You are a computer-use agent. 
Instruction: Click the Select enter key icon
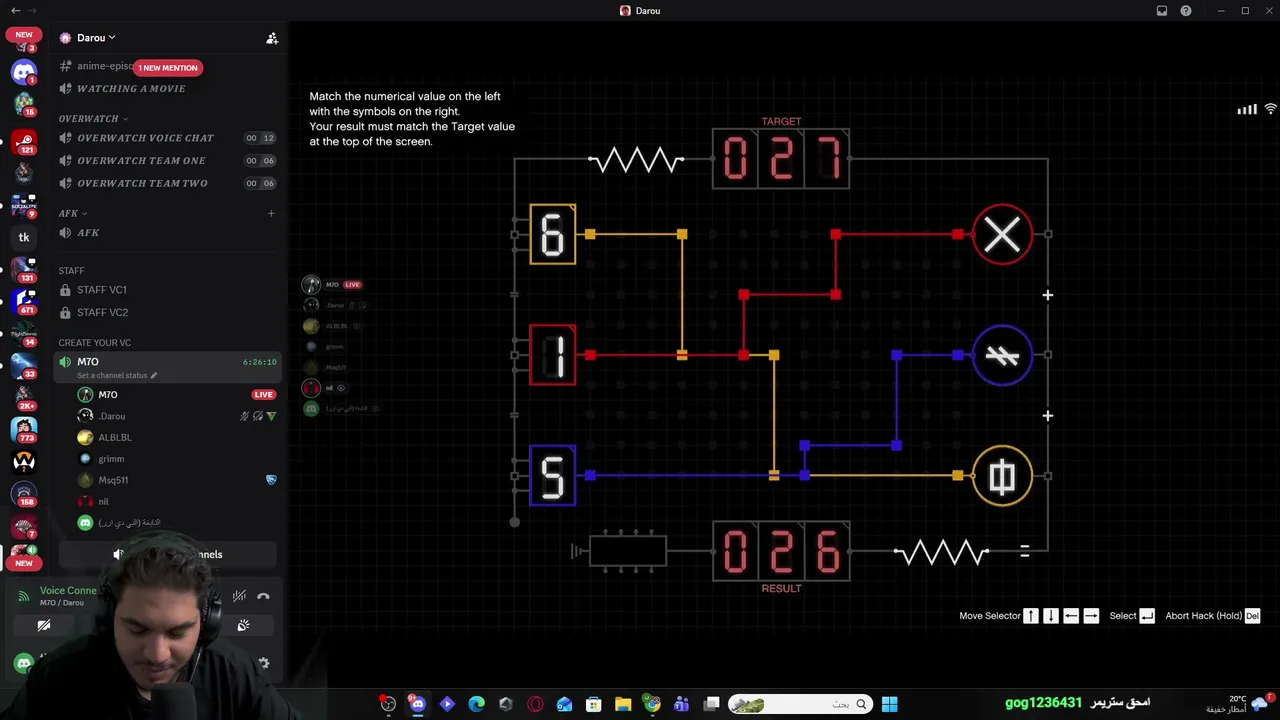coord(1147,616)
